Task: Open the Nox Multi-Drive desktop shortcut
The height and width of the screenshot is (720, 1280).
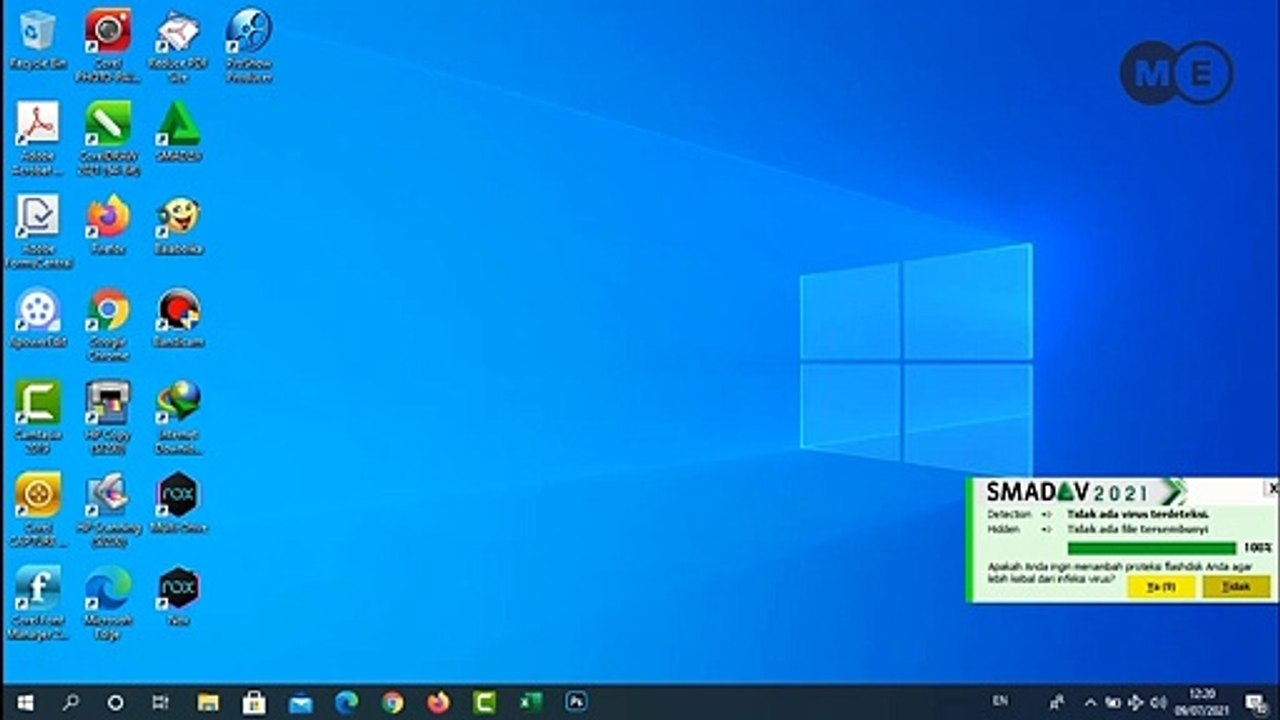Action: tap(179, 502)
